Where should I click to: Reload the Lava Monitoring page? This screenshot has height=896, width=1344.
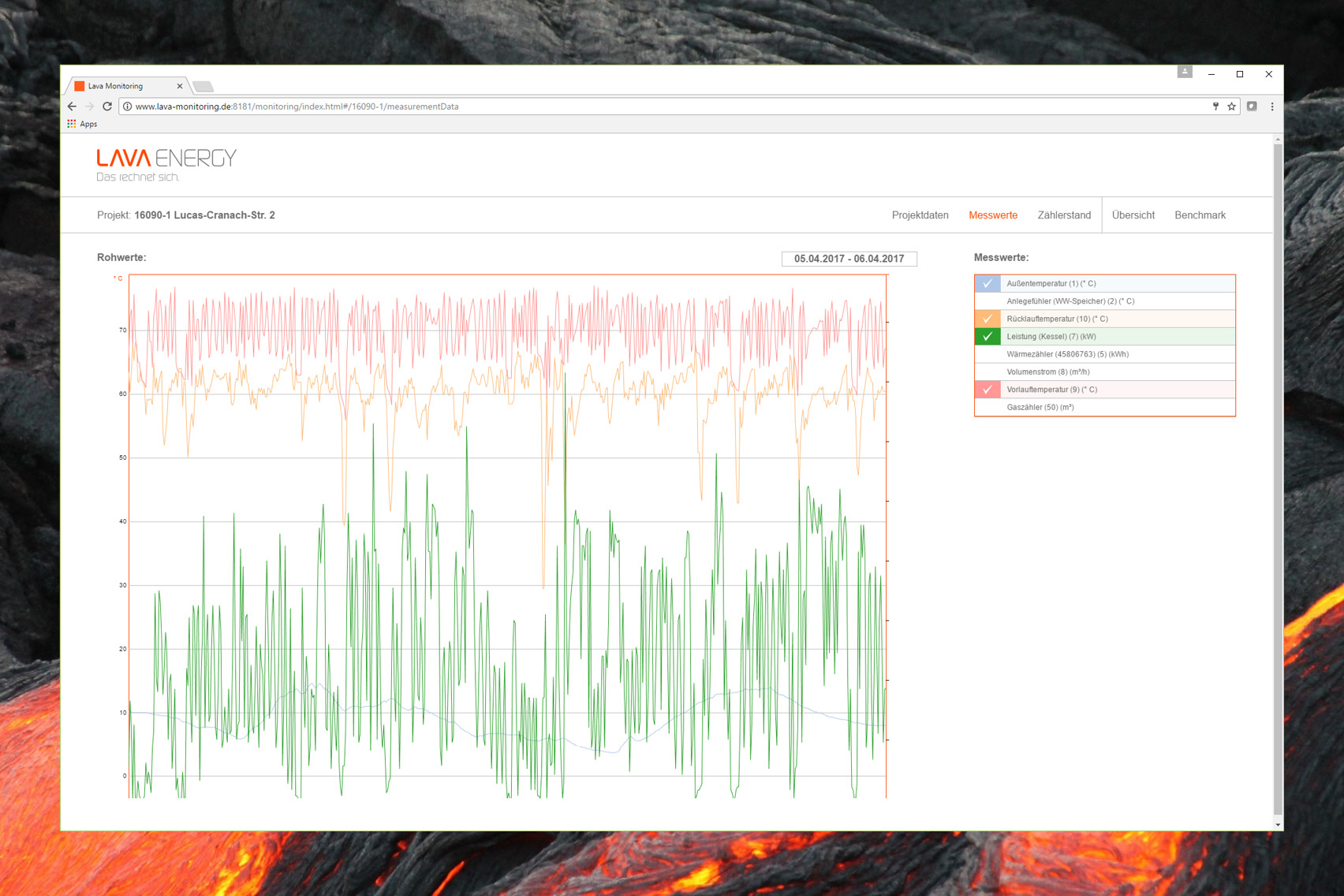pos(107,106)
